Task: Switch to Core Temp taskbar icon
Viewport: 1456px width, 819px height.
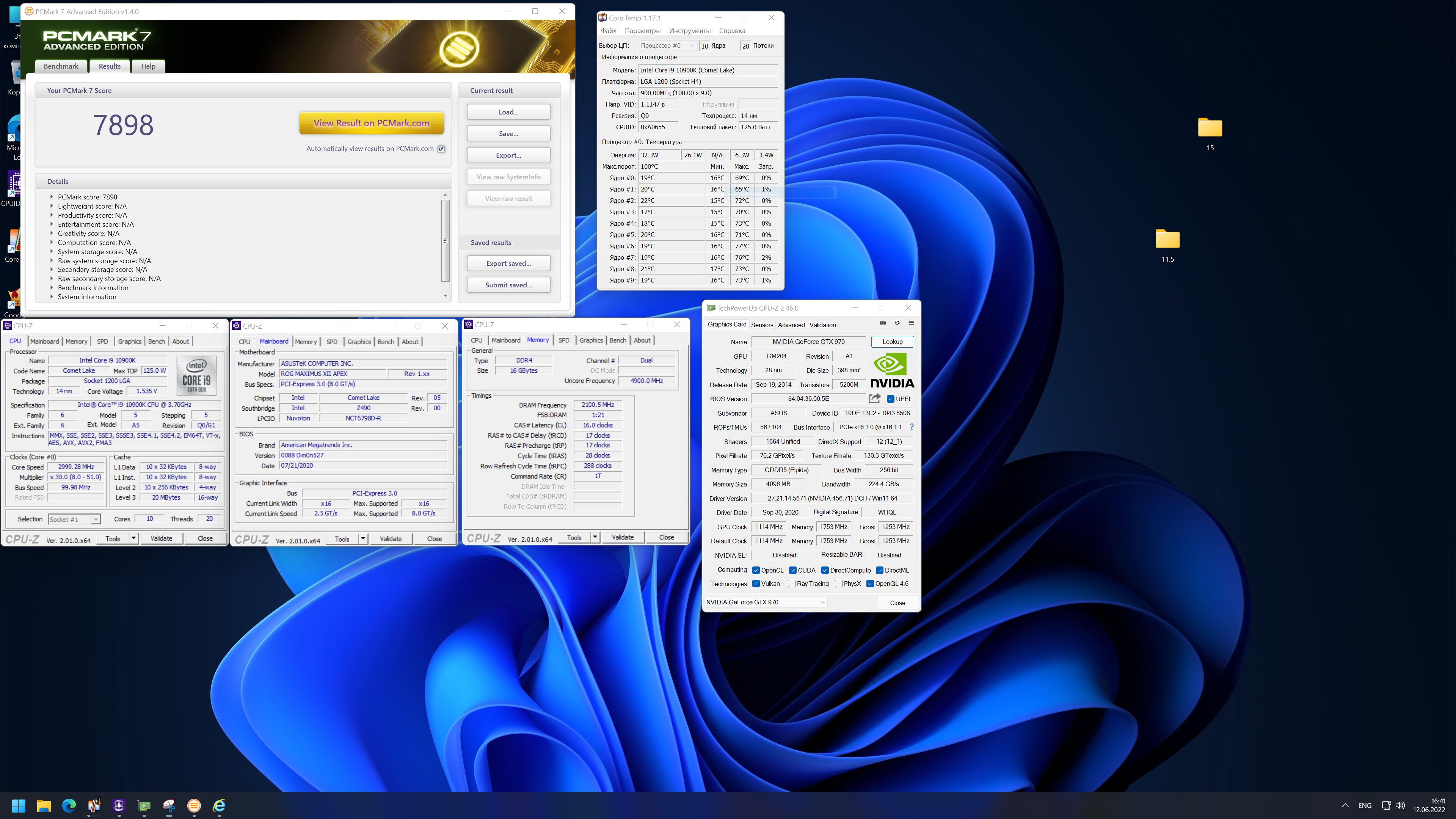Action: click(x=94, y=805)
